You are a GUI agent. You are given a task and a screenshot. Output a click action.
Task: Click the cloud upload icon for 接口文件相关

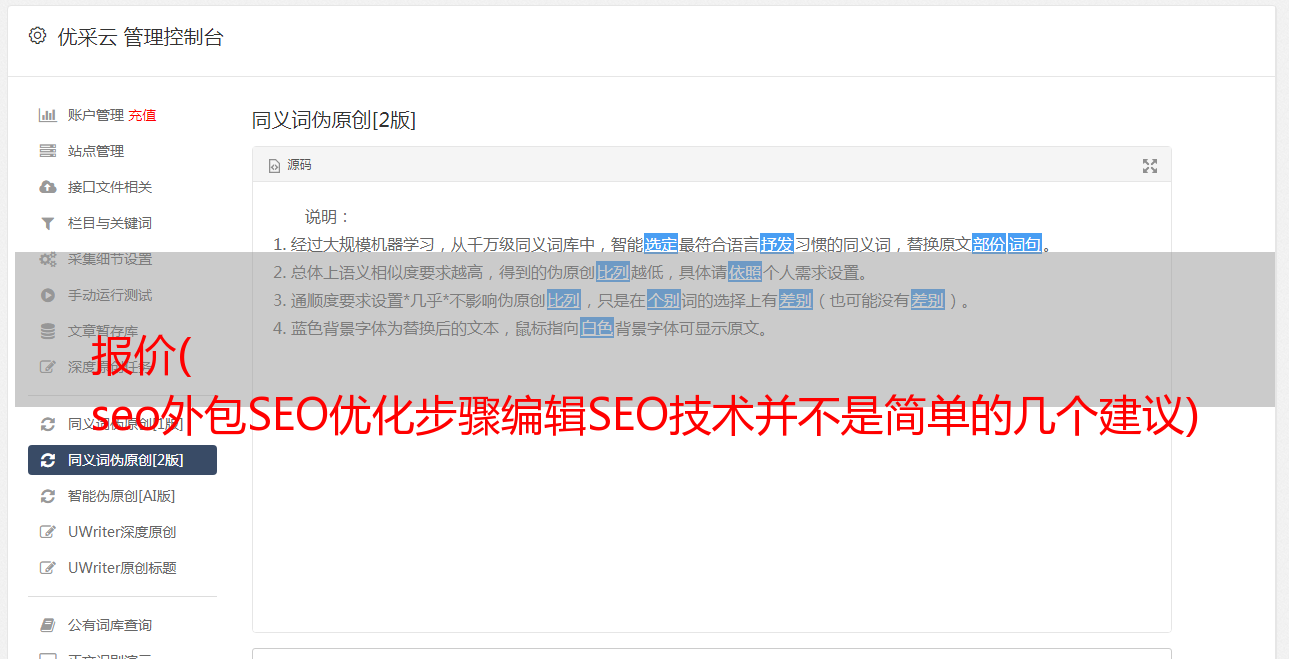click(x=47, y=187)
